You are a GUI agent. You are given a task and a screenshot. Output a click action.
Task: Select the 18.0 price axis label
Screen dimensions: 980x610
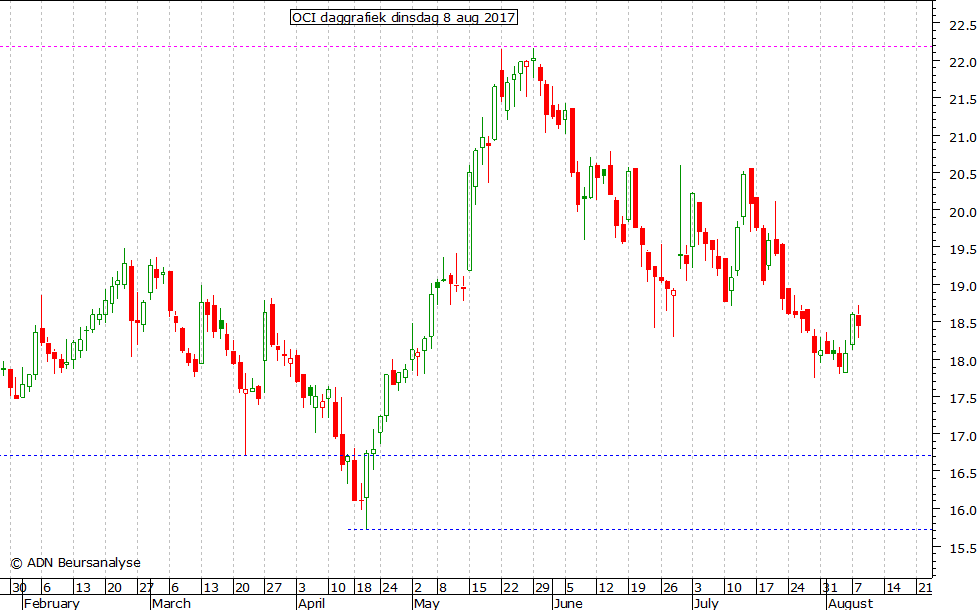(x=962, y=361)
